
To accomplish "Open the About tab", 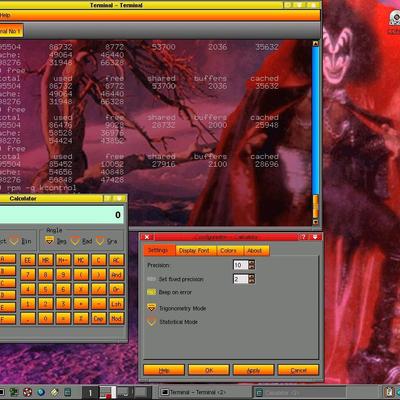I will (256, 251).
